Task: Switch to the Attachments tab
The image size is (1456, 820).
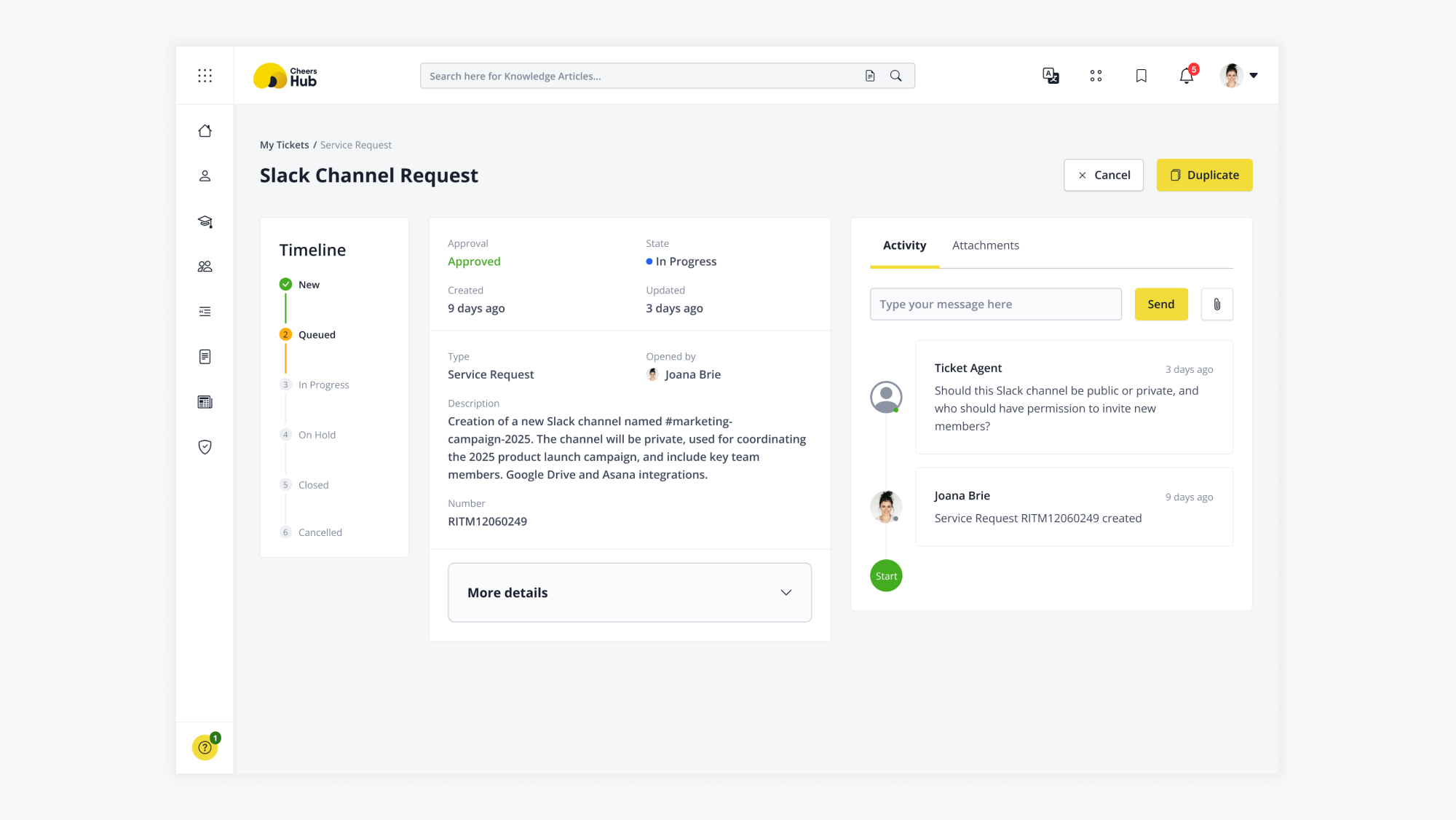Action: [x=985, y=245]
